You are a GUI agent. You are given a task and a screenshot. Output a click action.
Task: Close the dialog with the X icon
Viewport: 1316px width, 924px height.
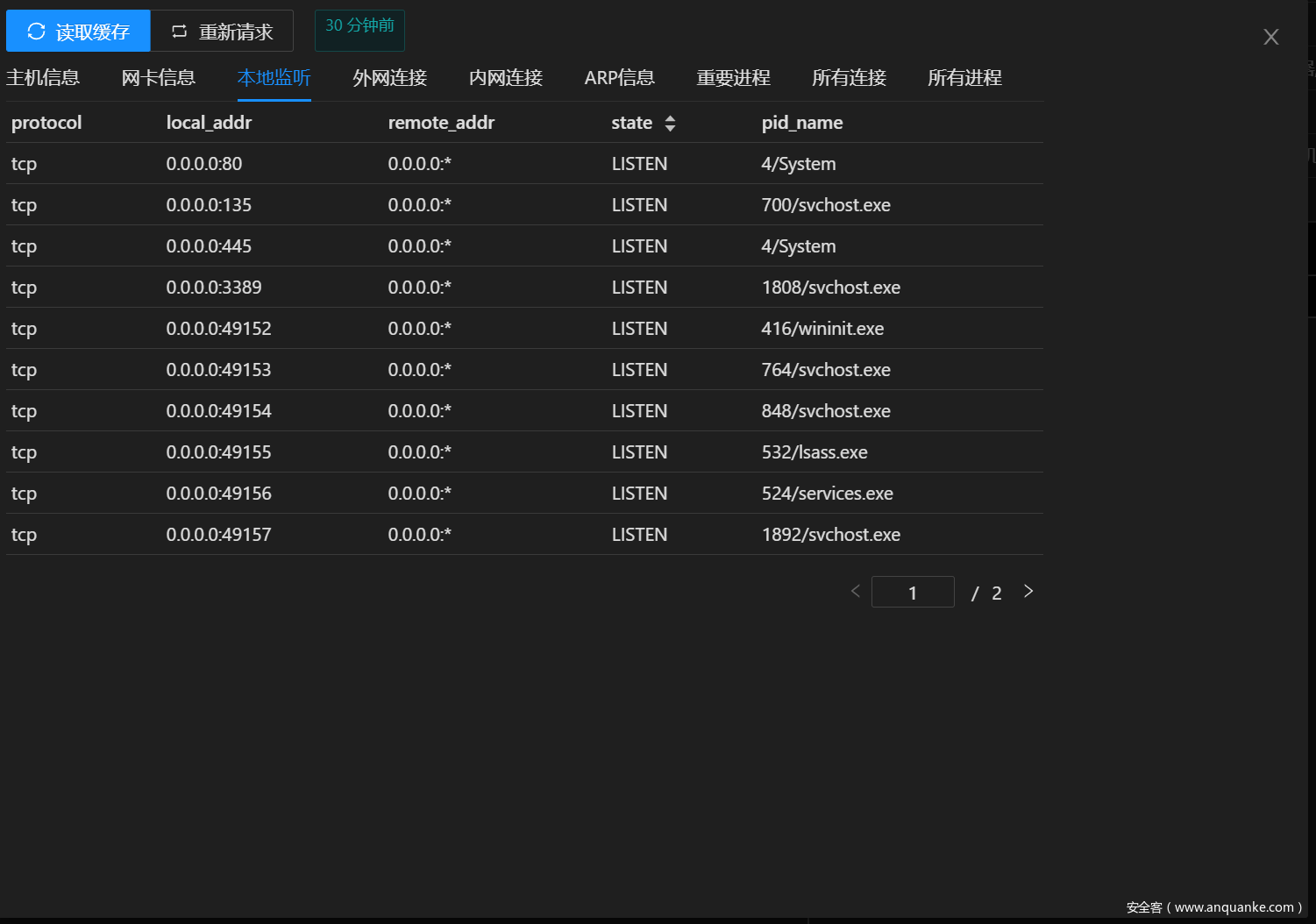(1270, 37)
